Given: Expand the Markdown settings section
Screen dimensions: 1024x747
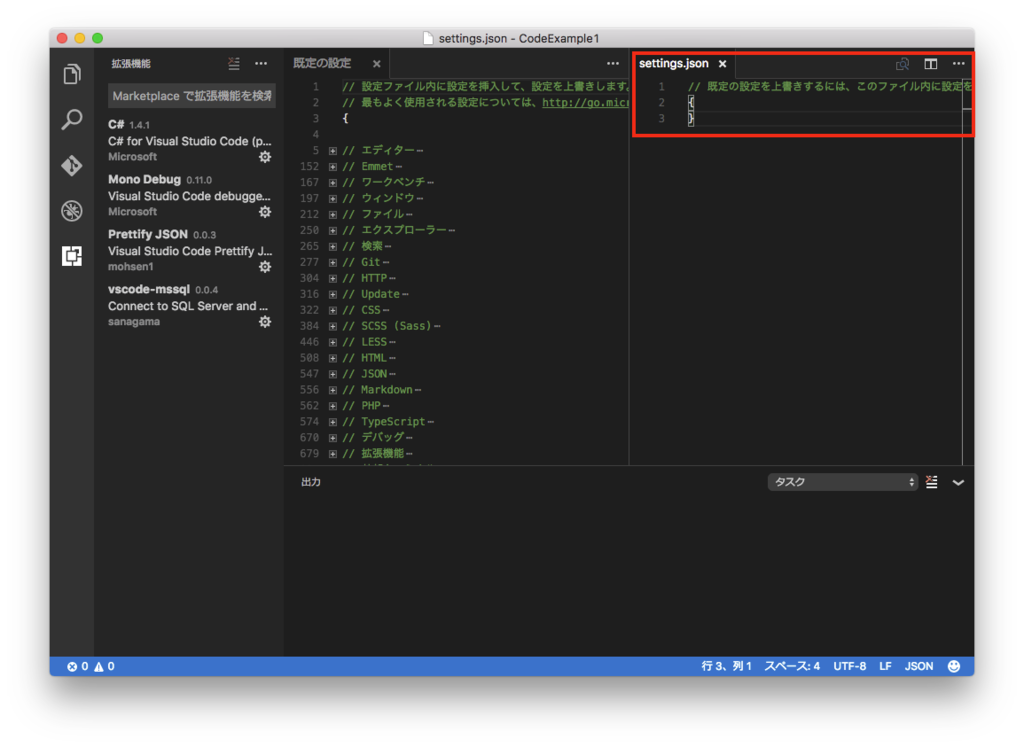Looking at the screenshot, I should pos(332,390).
